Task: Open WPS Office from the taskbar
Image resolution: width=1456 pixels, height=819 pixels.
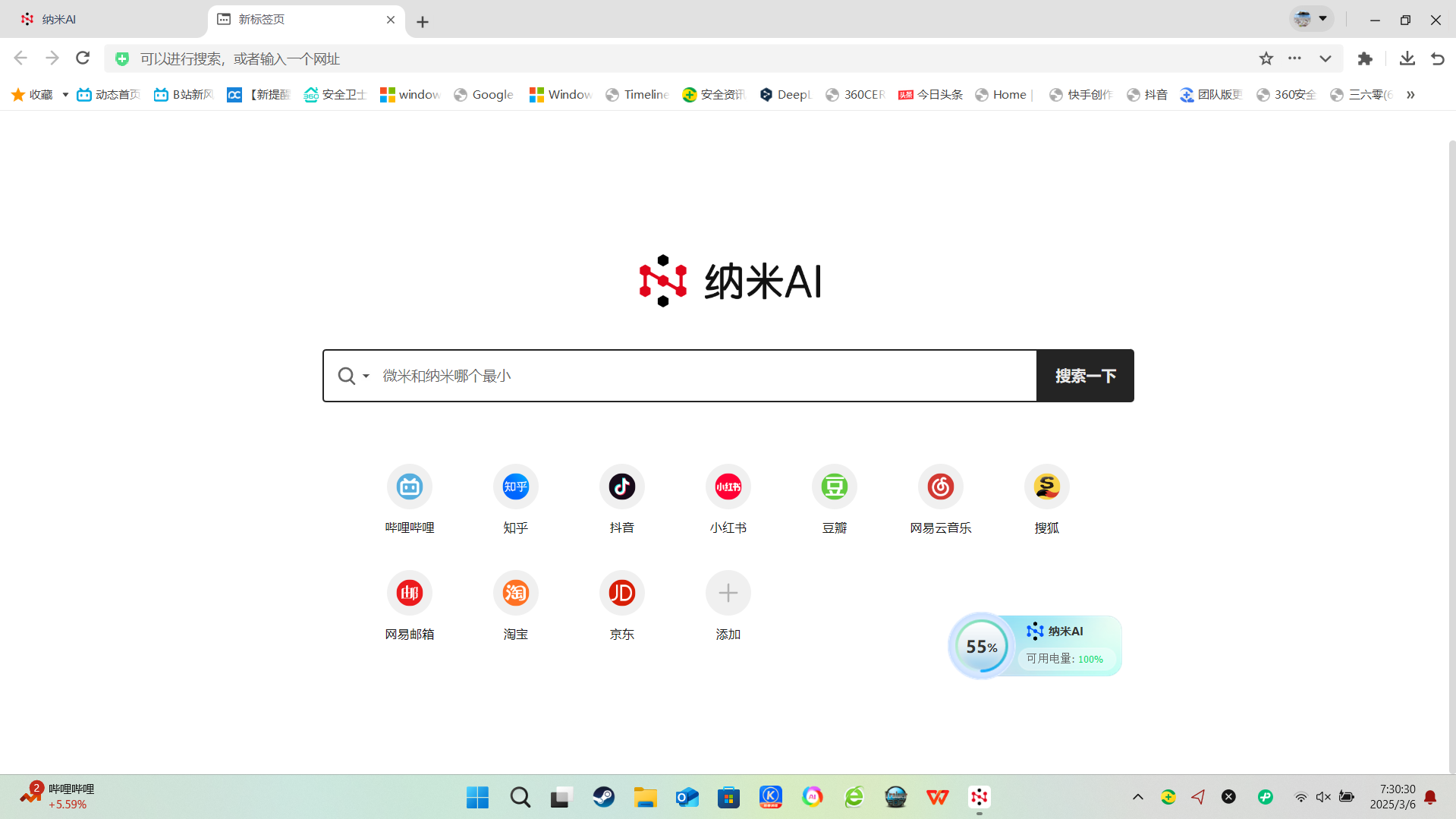Action: [938, 797]
